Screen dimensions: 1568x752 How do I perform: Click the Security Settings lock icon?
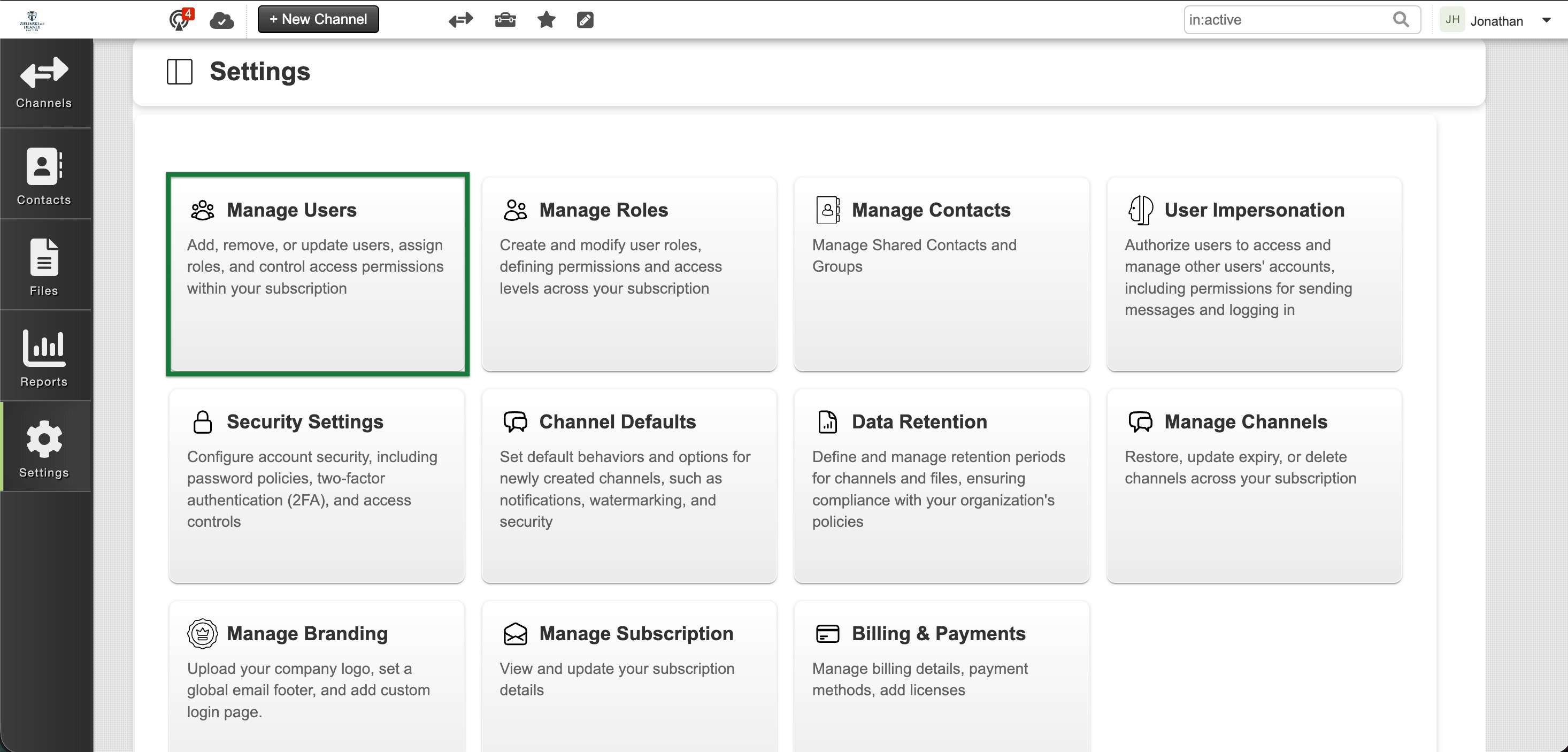pos(202,421)
